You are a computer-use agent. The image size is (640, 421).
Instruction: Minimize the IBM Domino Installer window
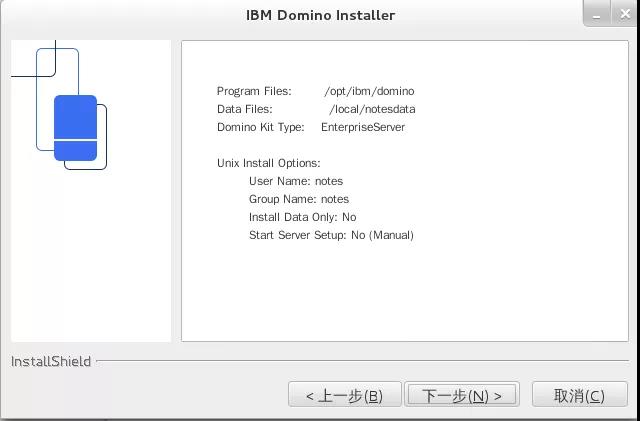[x=597, y=14]
